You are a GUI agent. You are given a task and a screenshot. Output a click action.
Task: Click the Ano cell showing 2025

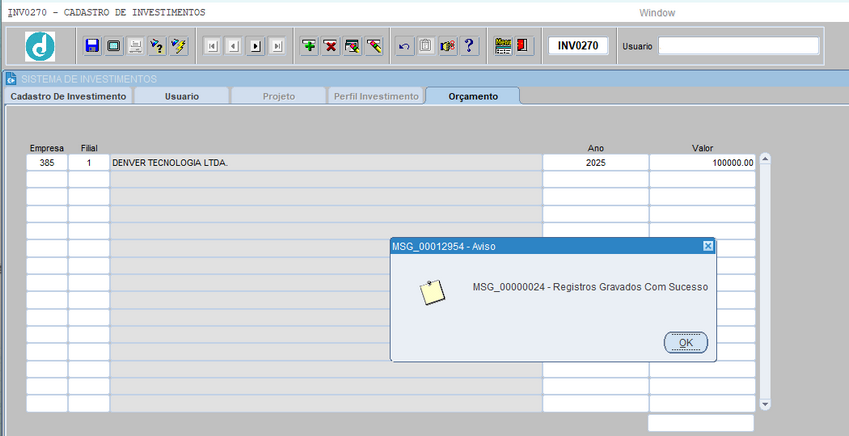point(595,162)
